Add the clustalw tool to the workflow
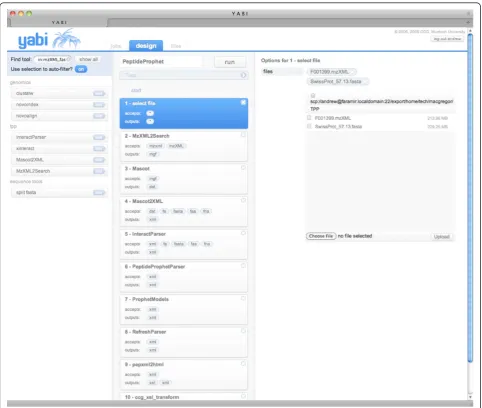The width and height of the screenshot is (482, 408). [x=99, y=94]
